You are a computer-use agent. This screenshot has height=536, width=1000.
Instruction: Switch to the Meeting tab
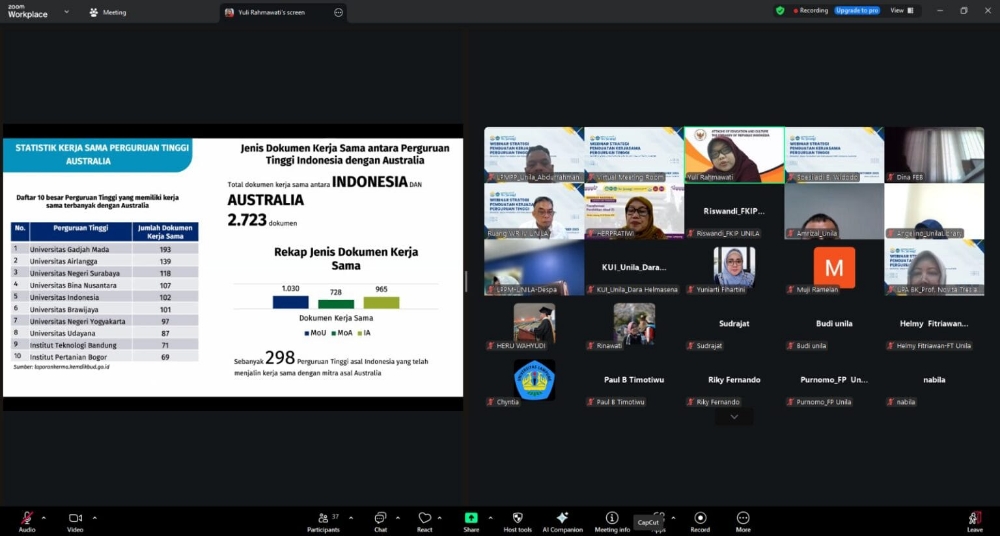108,12
